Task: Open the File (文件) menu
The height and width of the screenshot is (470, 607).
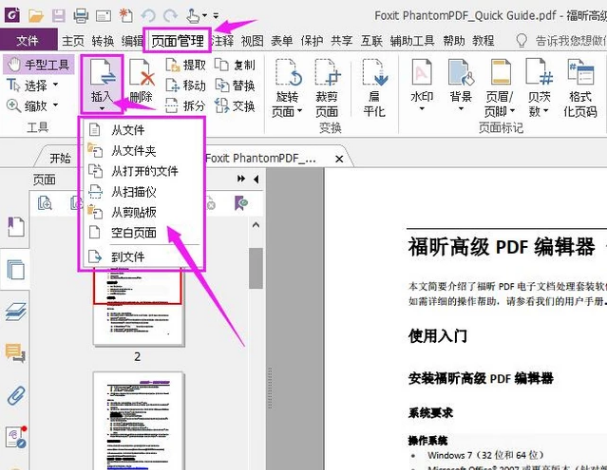Action: point(28,40)
